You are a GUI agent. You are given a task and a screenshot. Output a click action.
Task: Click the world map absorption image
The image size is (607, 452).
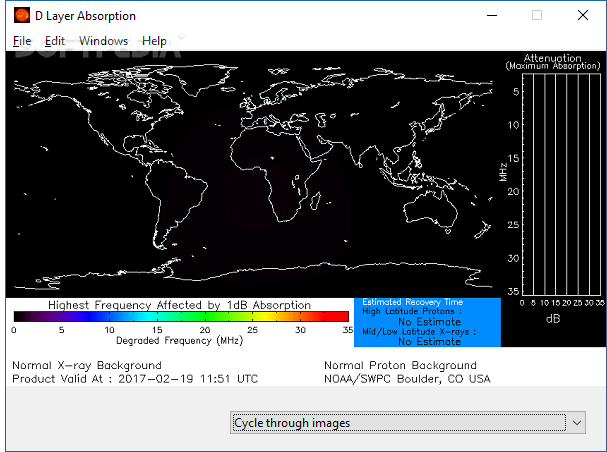pos(254,178)
